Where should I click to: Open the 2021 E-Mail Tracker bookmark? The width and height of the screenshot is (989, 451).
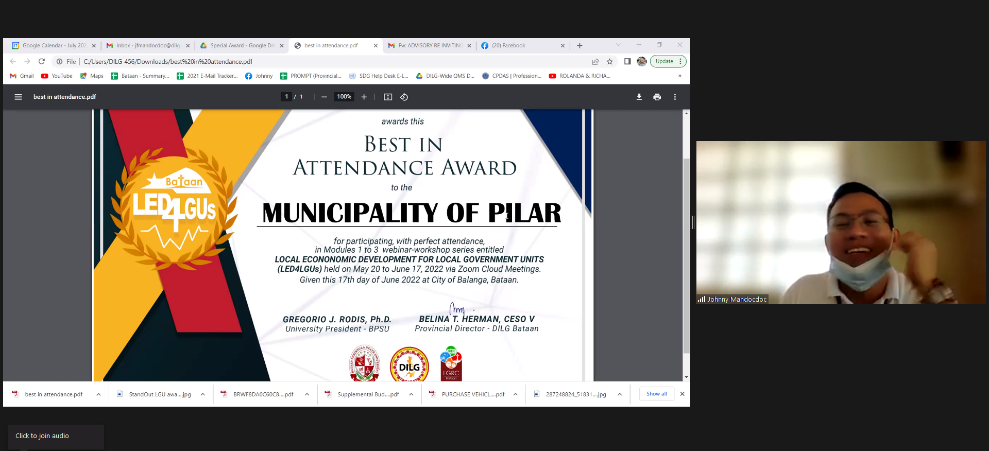pos(208,76)
